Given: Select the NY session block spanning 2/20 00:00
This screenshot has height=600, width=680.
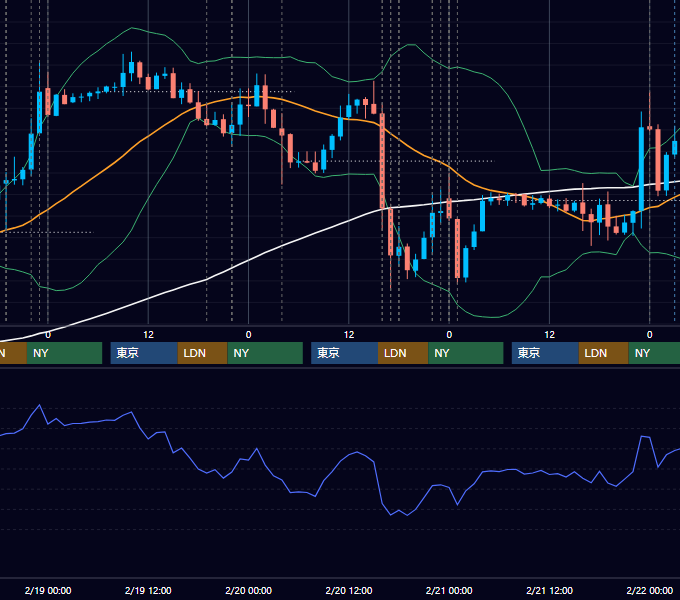Looking at the screenshot, I should pos(265,353).
